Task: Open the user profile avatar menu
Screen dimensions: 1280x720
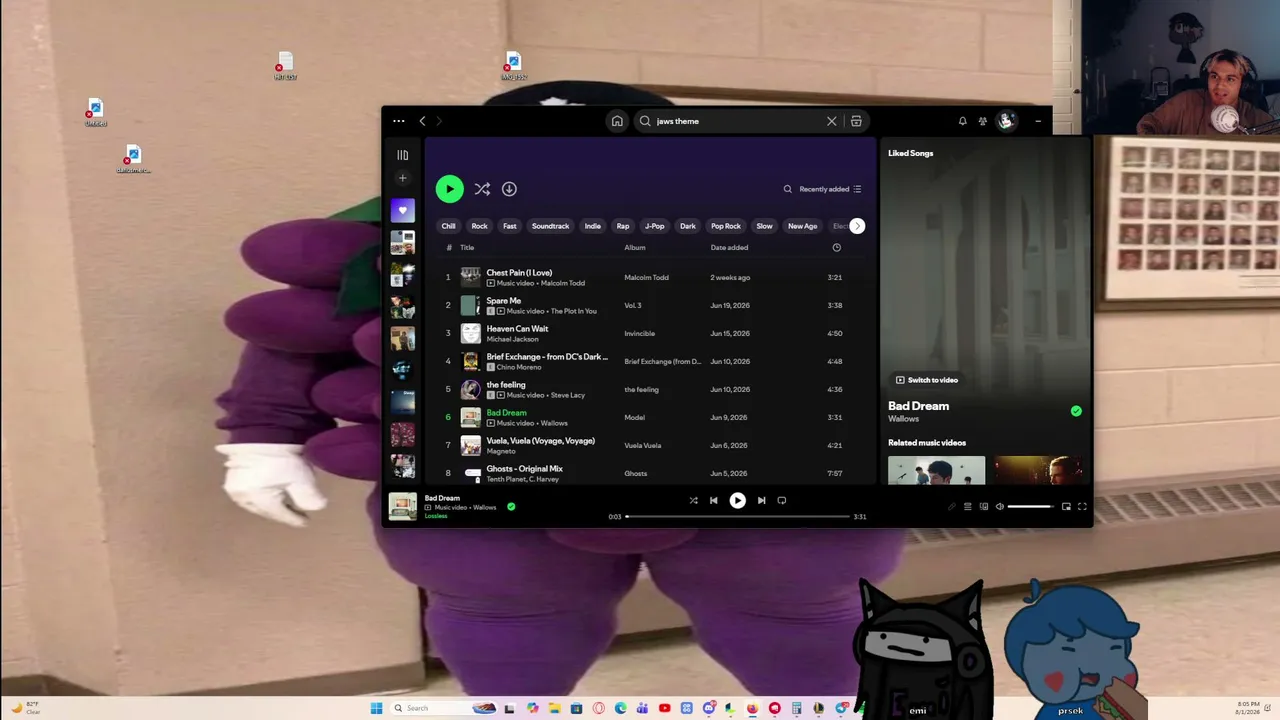Action: coord(1006,121)
